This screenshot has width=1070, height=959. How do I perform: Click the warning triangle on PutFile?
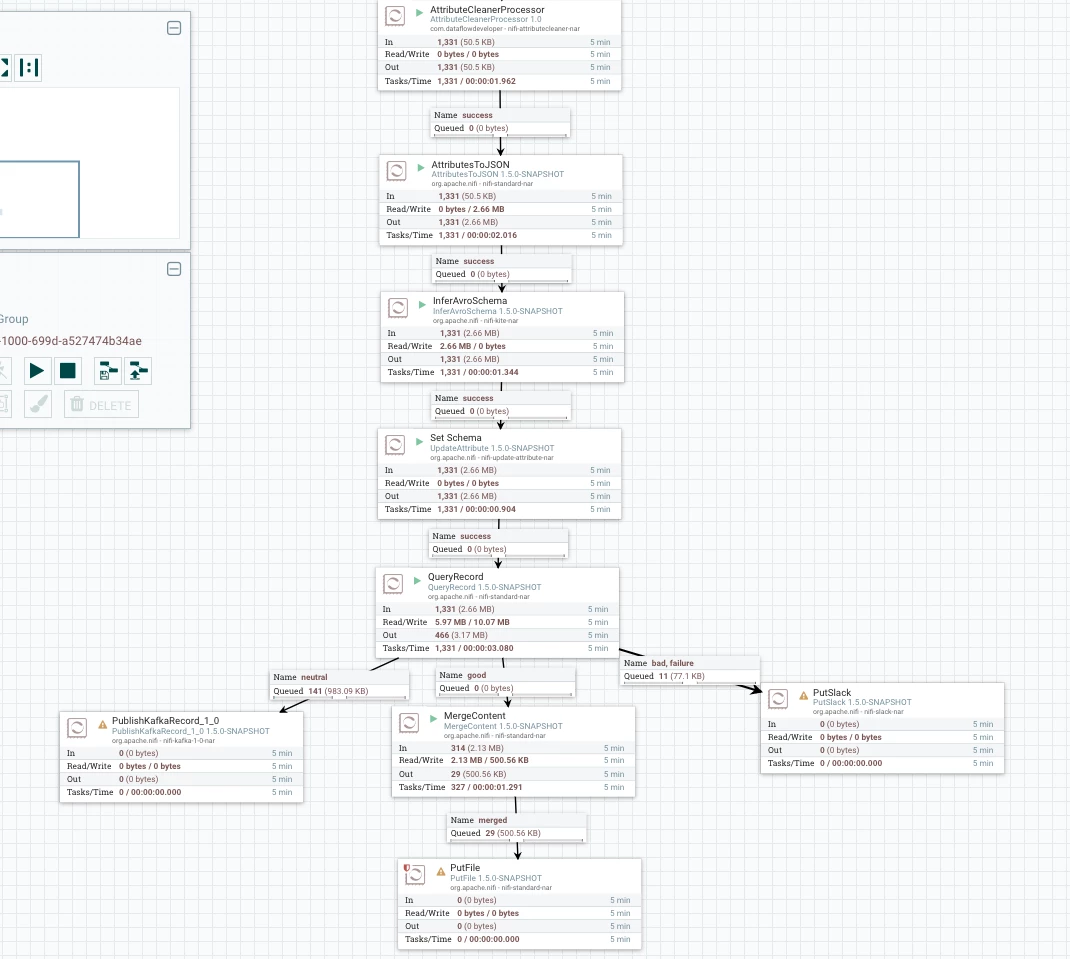441,871
